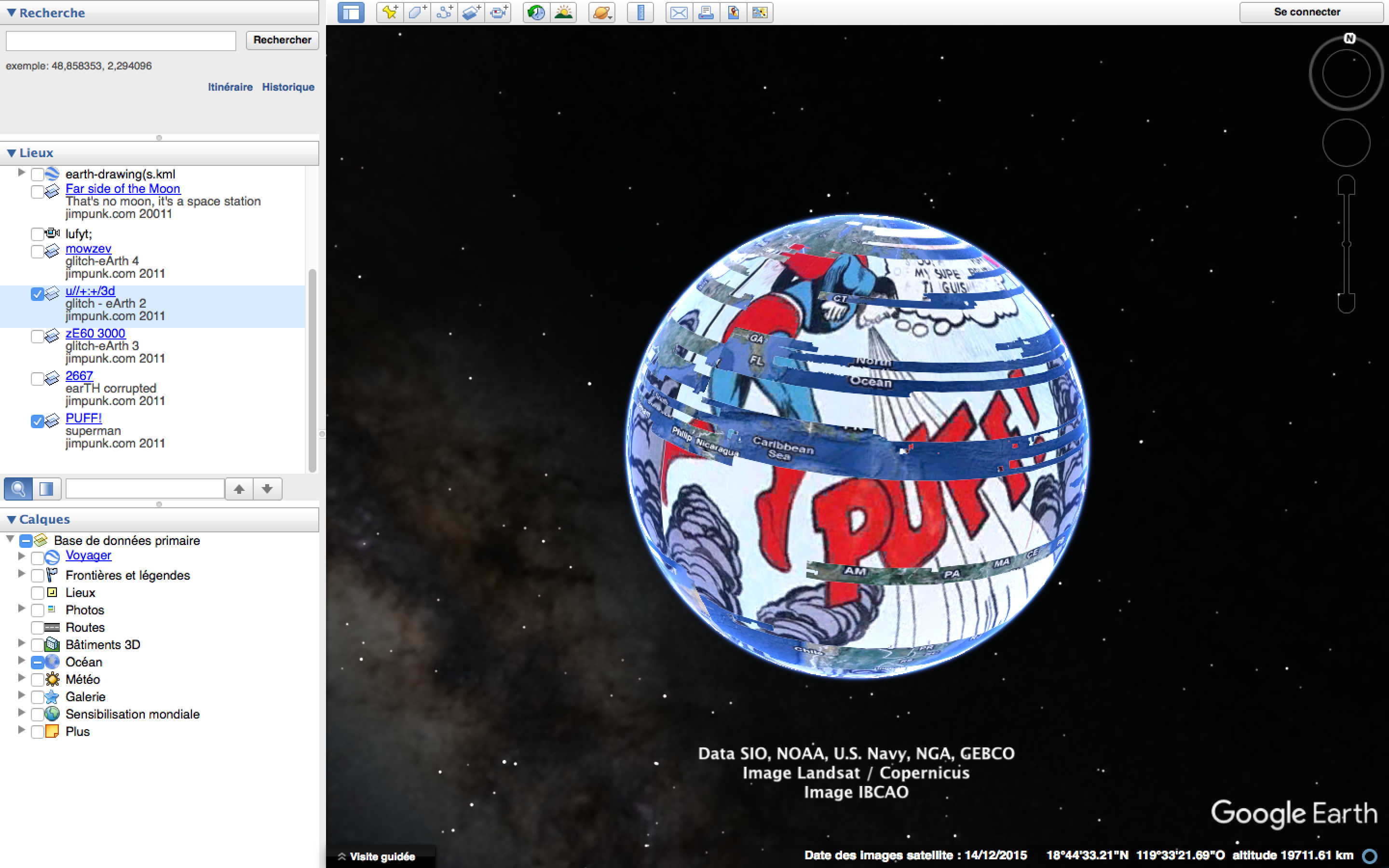Switch planet view with the Saturn icon
This screenshot has height=868, width=1389.
601,12
